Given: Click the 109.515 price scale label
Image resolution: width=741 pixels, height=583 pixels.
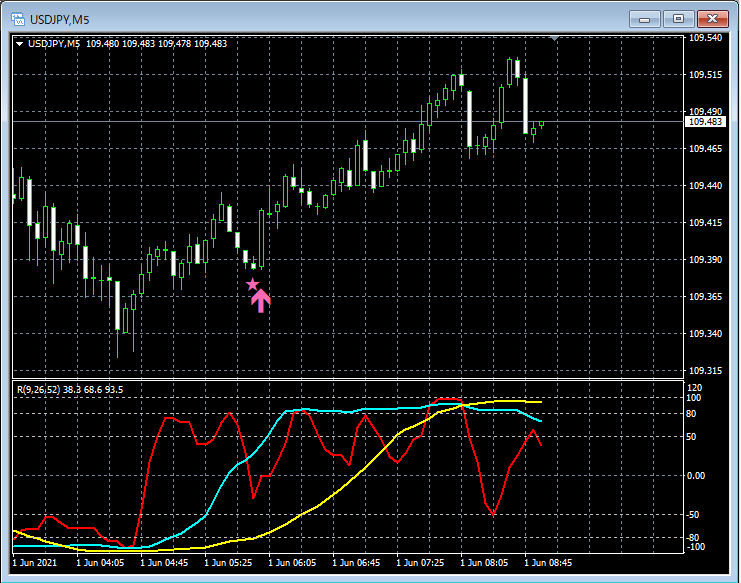Looking at the screenshot, I should click(706, 75).
